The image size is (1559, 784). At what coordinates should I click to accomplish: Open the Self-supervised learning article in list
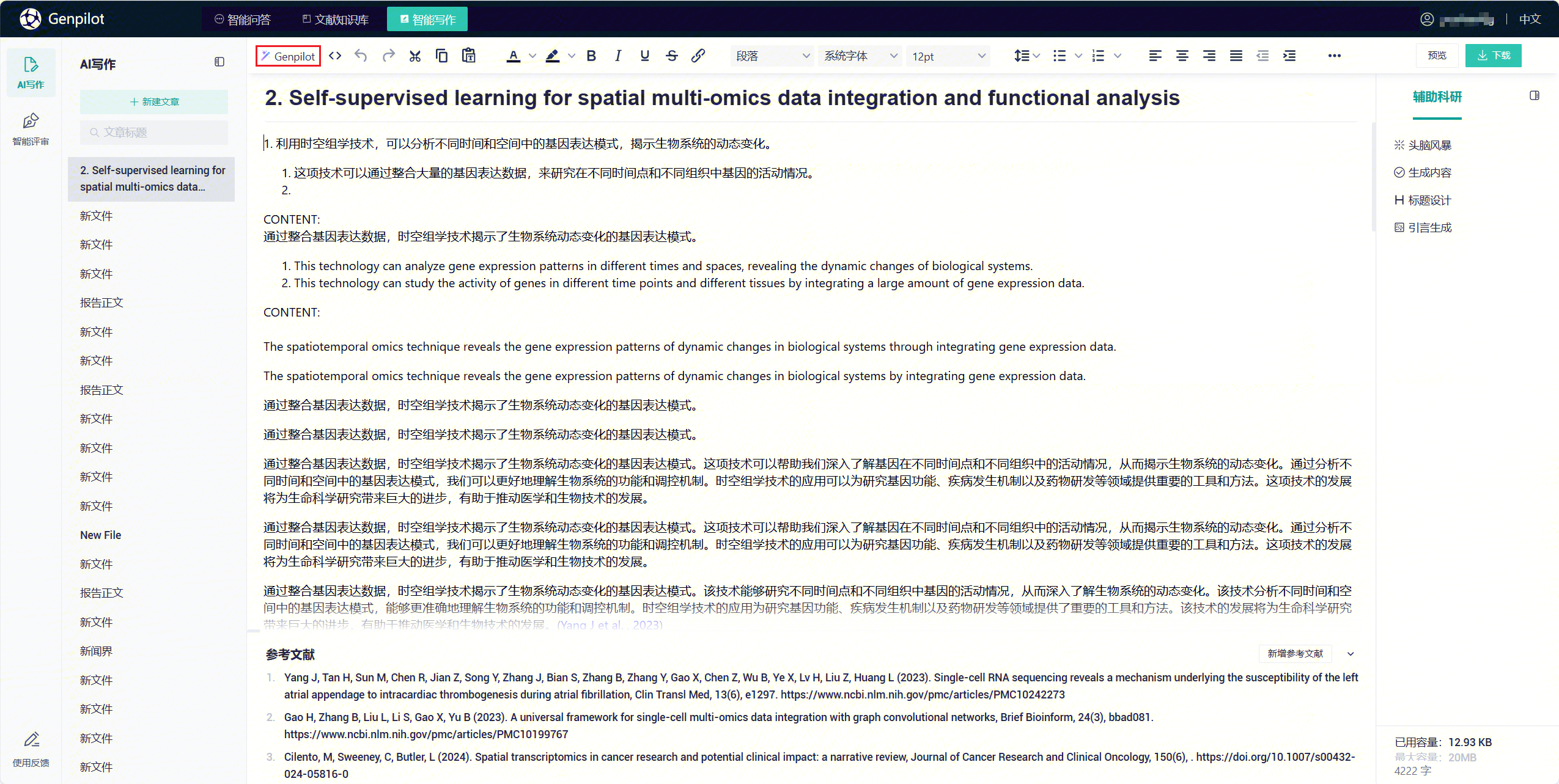tap(152, 179)
